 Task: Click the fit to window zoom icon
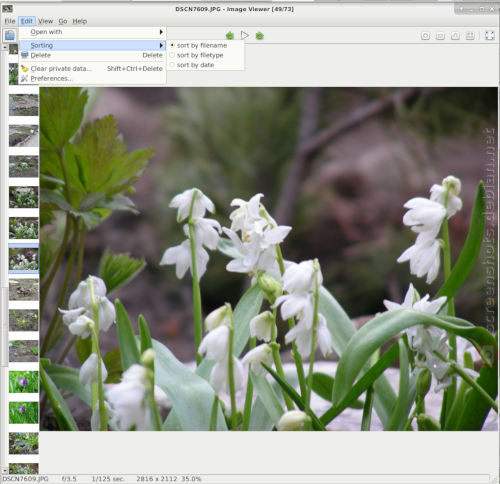470,36
